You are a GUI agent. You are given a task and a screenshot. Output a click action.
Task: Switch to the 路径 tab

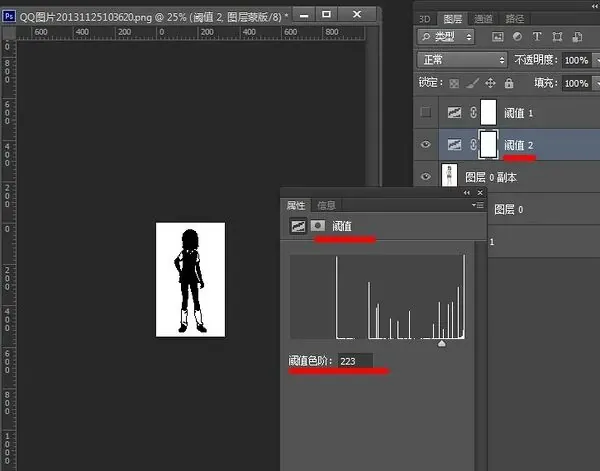coord(514,19)
